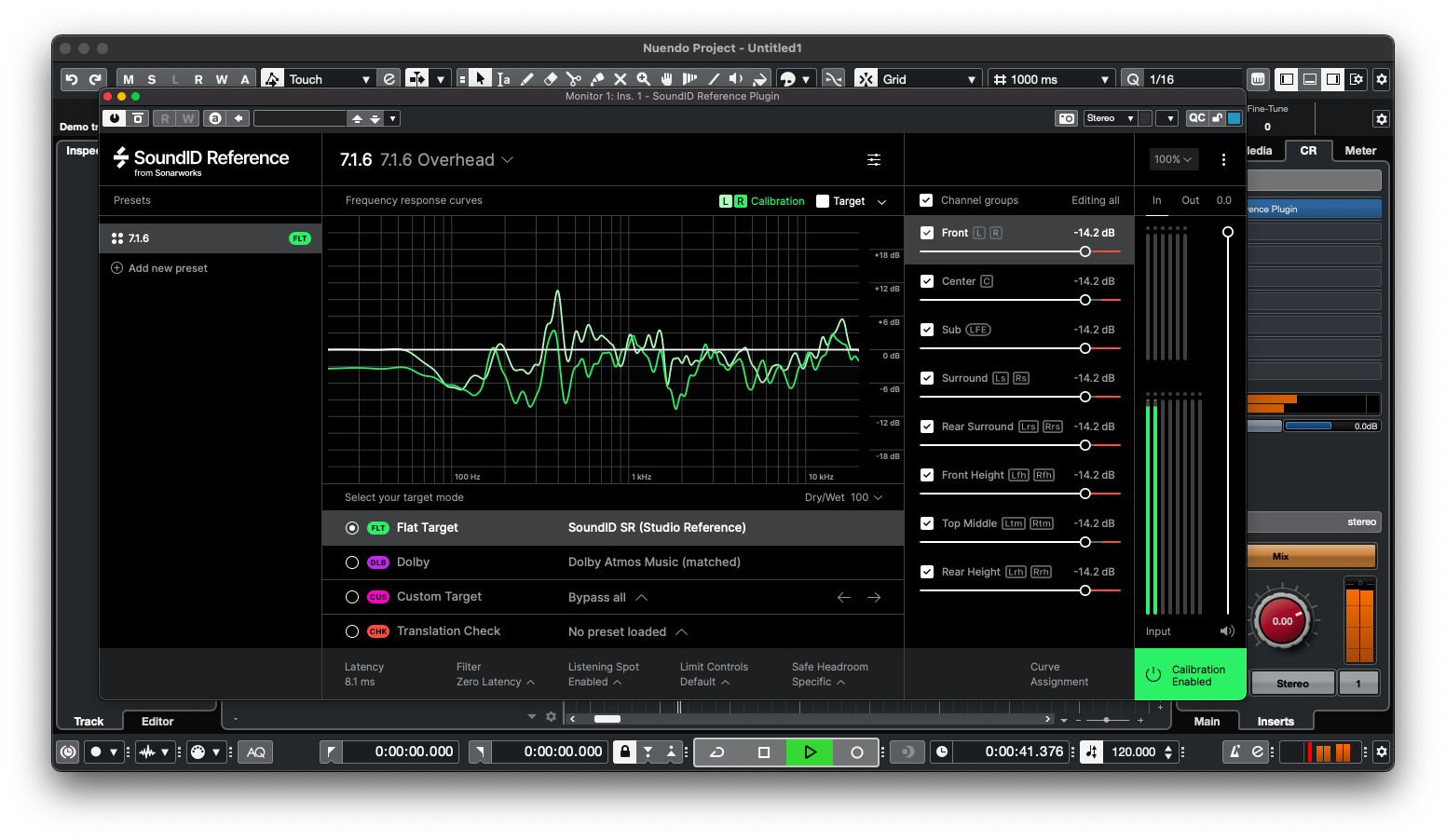Viewport: 1446px width, 840px height.
Task: Uncheck the Channel groups checkbox
Action: tap(926, 200)
